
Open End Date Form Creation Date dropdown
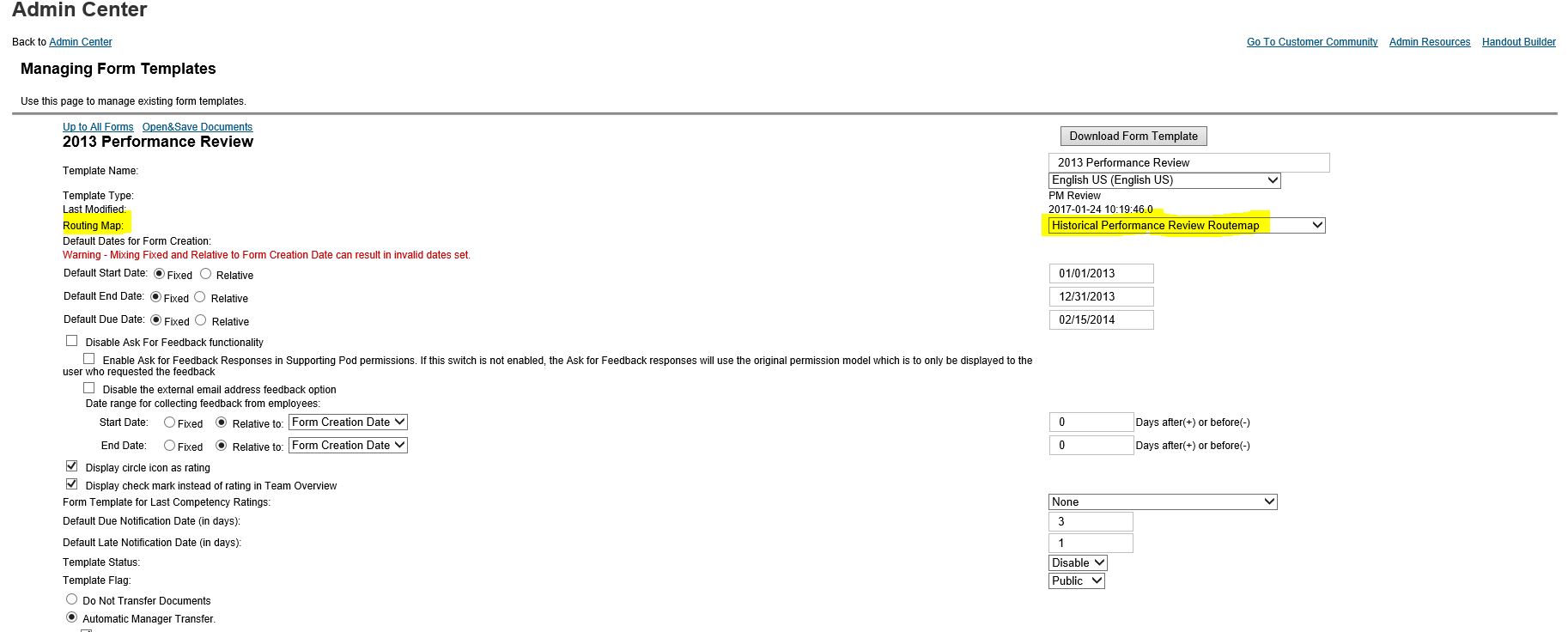(x=348, y=446)
